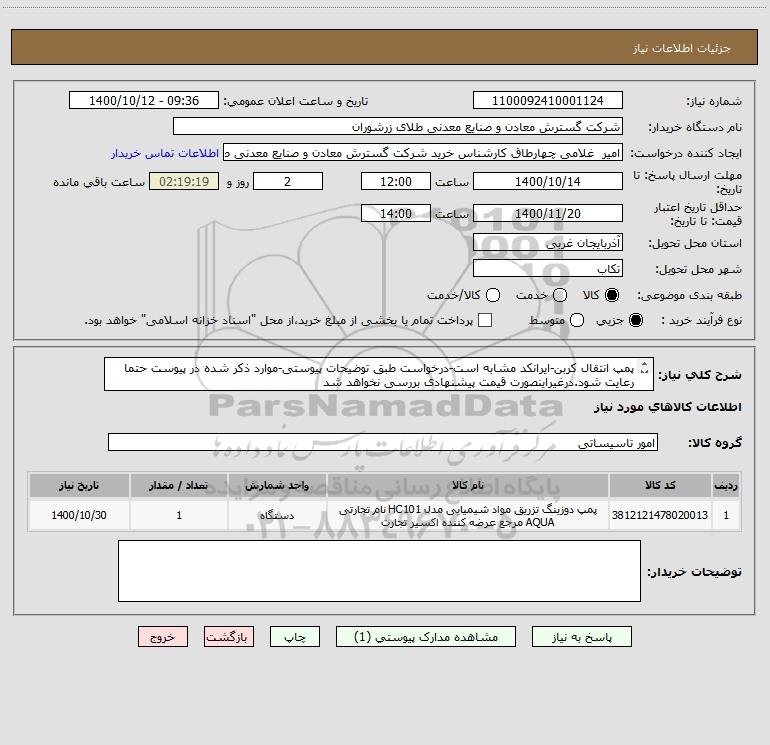The image size is (770, 745).
Task: Click the بازگشت back button
Action: [229, 636]
